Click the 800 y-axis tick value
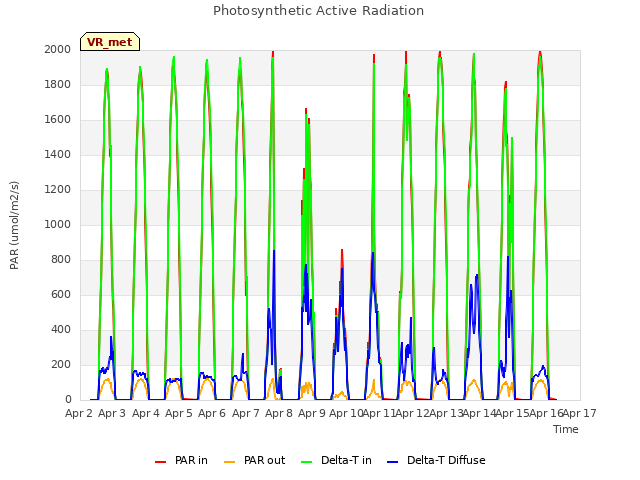The height and width of the screenshot is (480, 640). click(x=61, y=260)
